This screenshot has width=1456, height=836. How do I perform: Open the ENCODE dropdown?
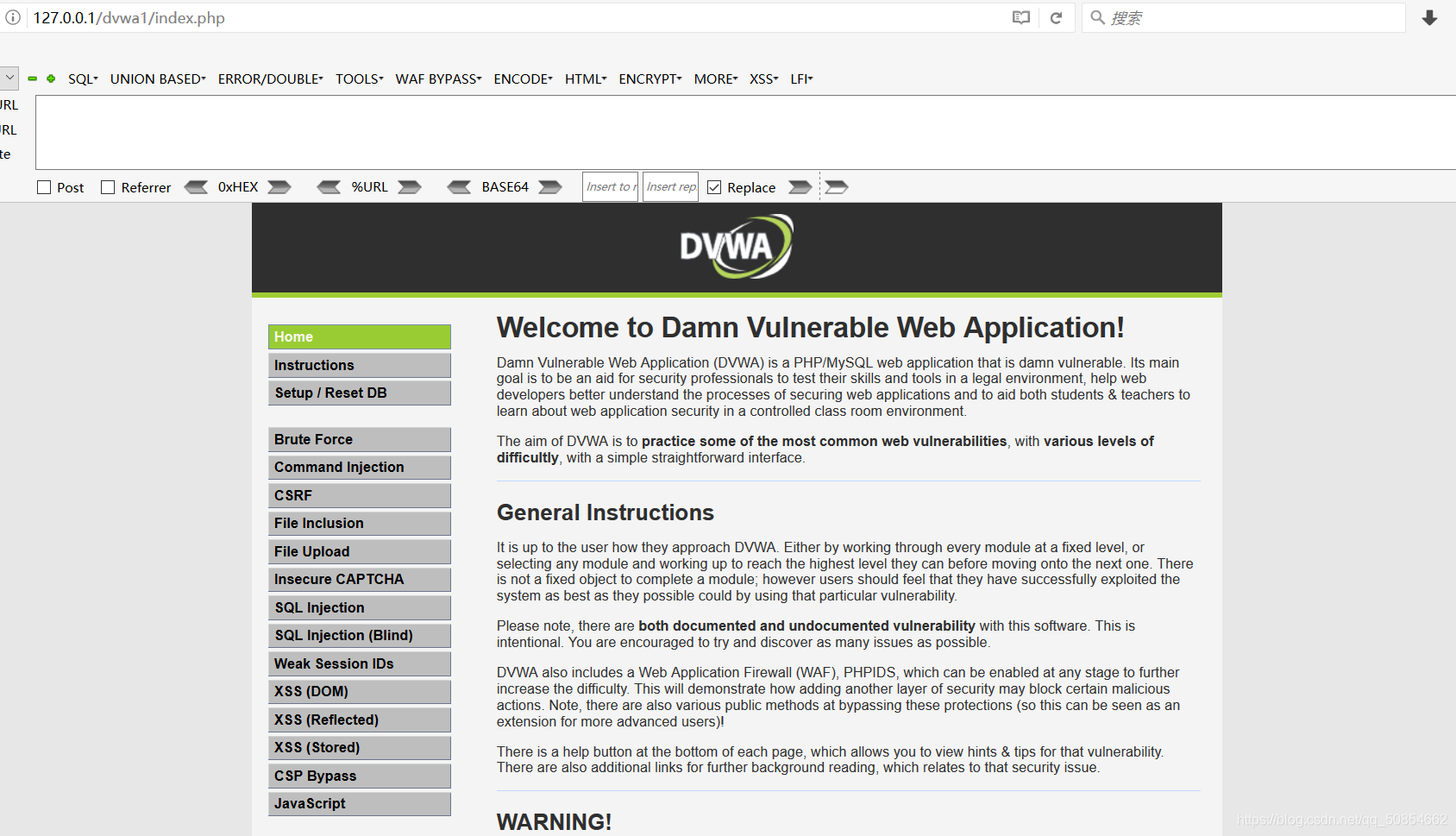[x=524, y=79]
